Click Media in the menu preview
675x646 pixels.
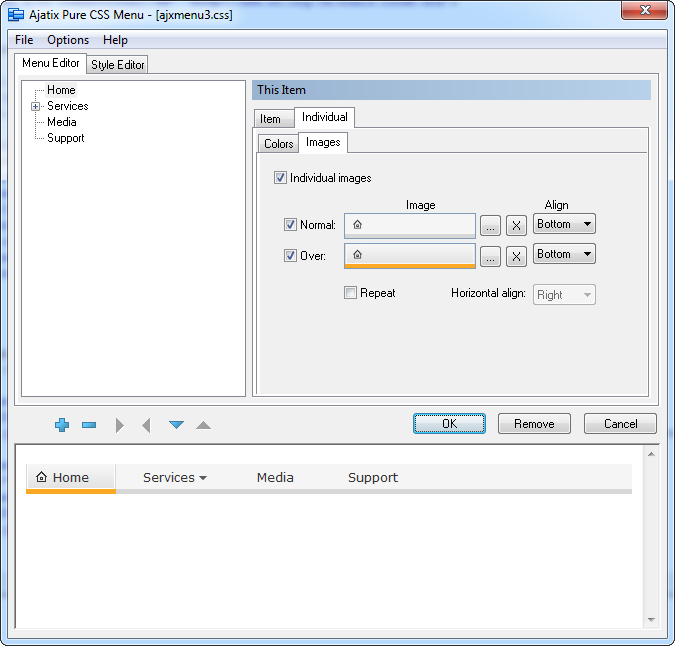click(275, 477)
